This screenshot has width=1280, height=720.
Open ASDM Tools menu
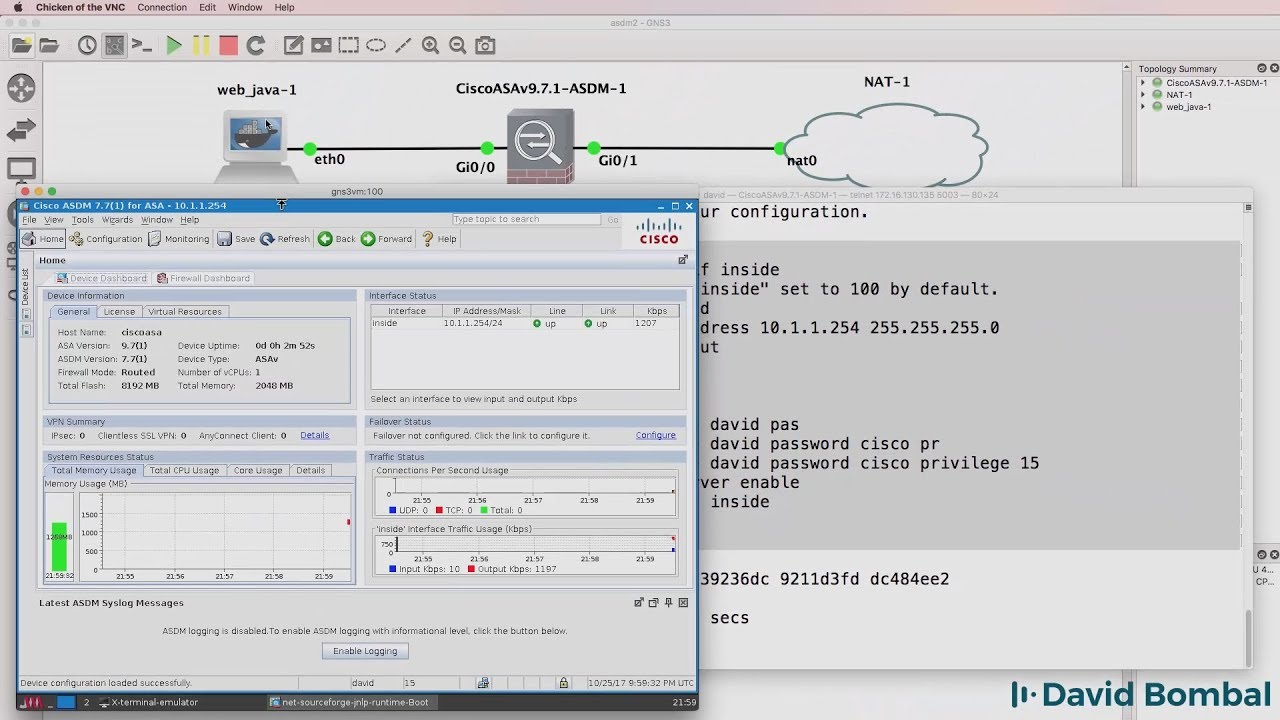83,220
